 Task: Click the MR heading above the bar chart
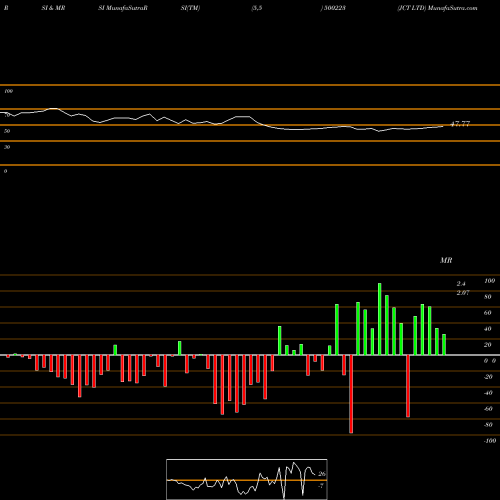pyautogui.click(x=446, y=260)
